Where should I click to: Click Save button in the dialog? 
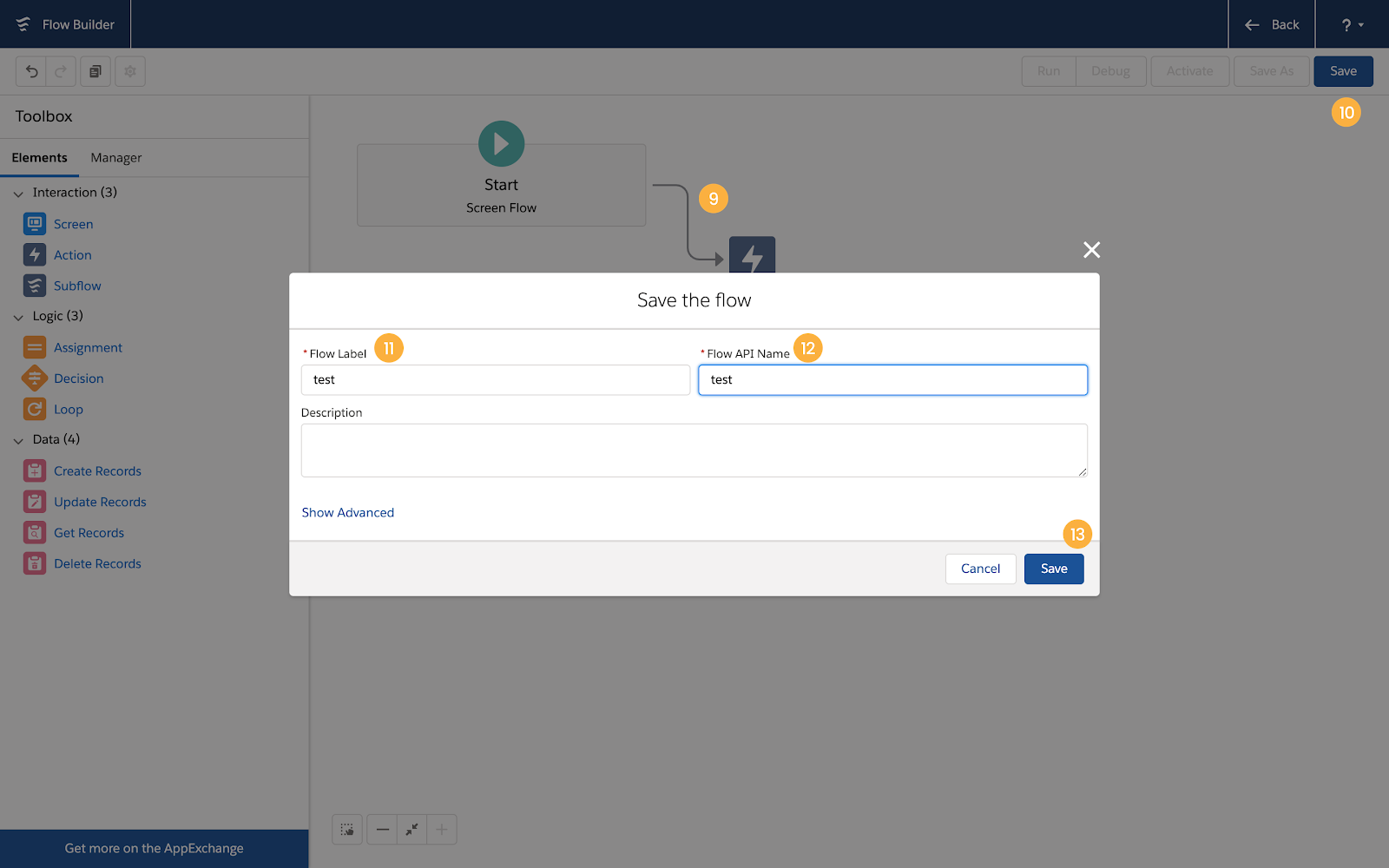(x=1054, y=569)
